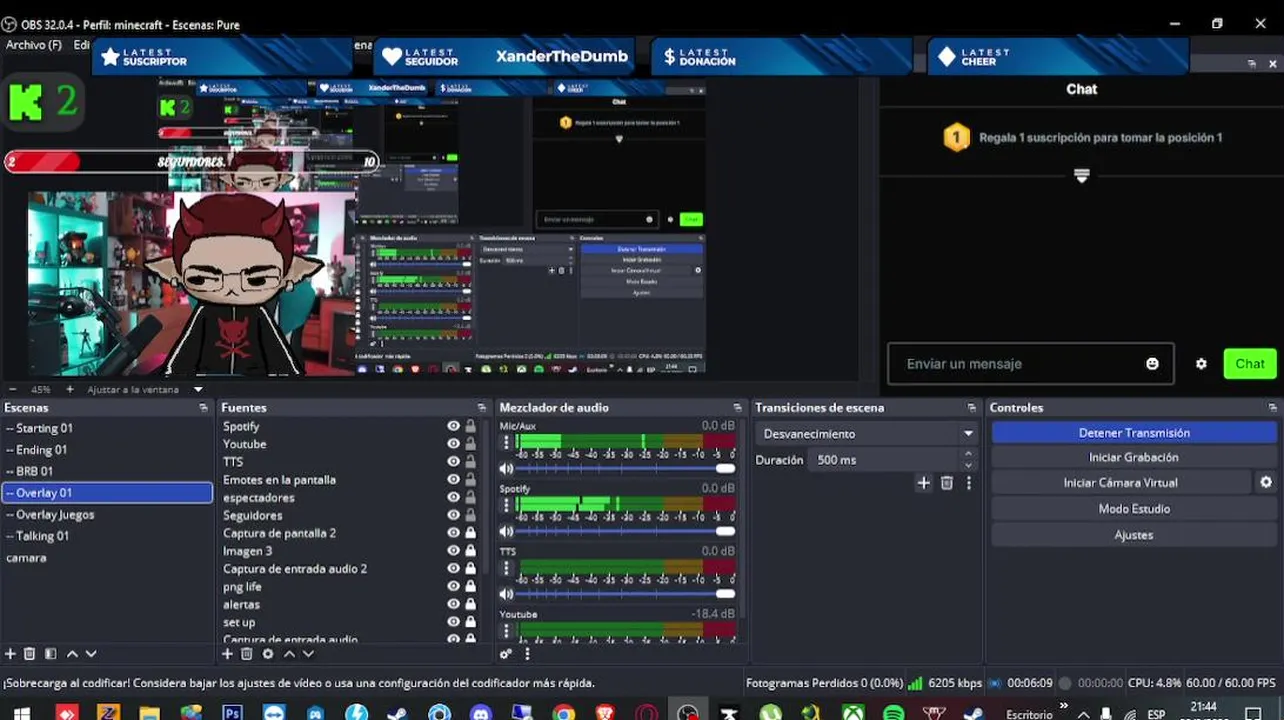Open Chrome from Windows taskbar
The image size is (1284, 720).
tap(563, 713)
